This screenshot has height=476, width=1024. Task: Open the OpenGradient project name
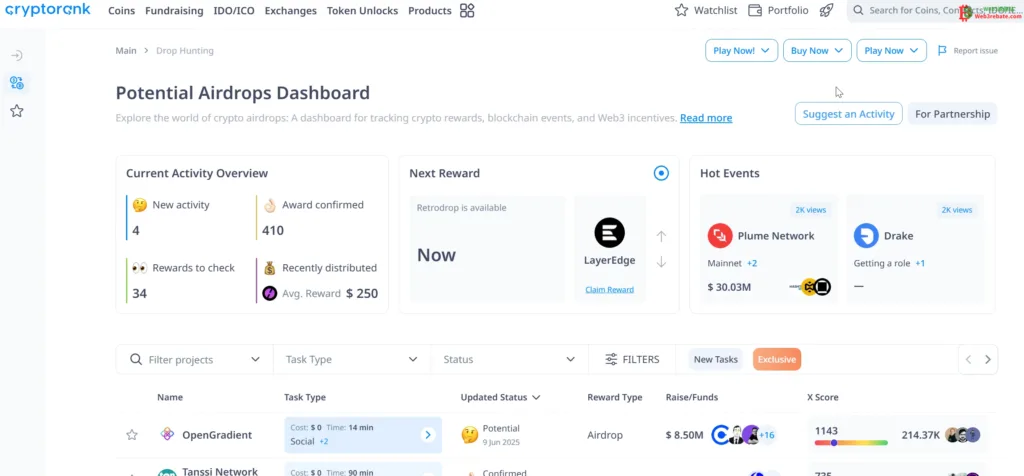(x=217, y=435)
